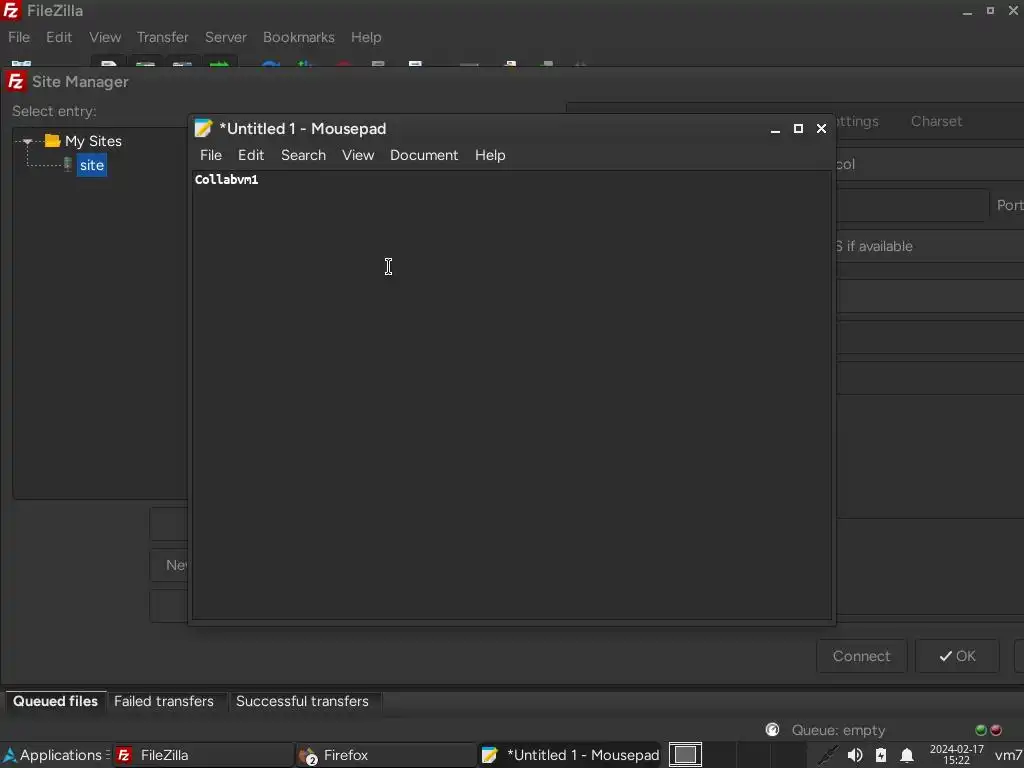Click the red activity LED in status bar

[x=996, y=730]
